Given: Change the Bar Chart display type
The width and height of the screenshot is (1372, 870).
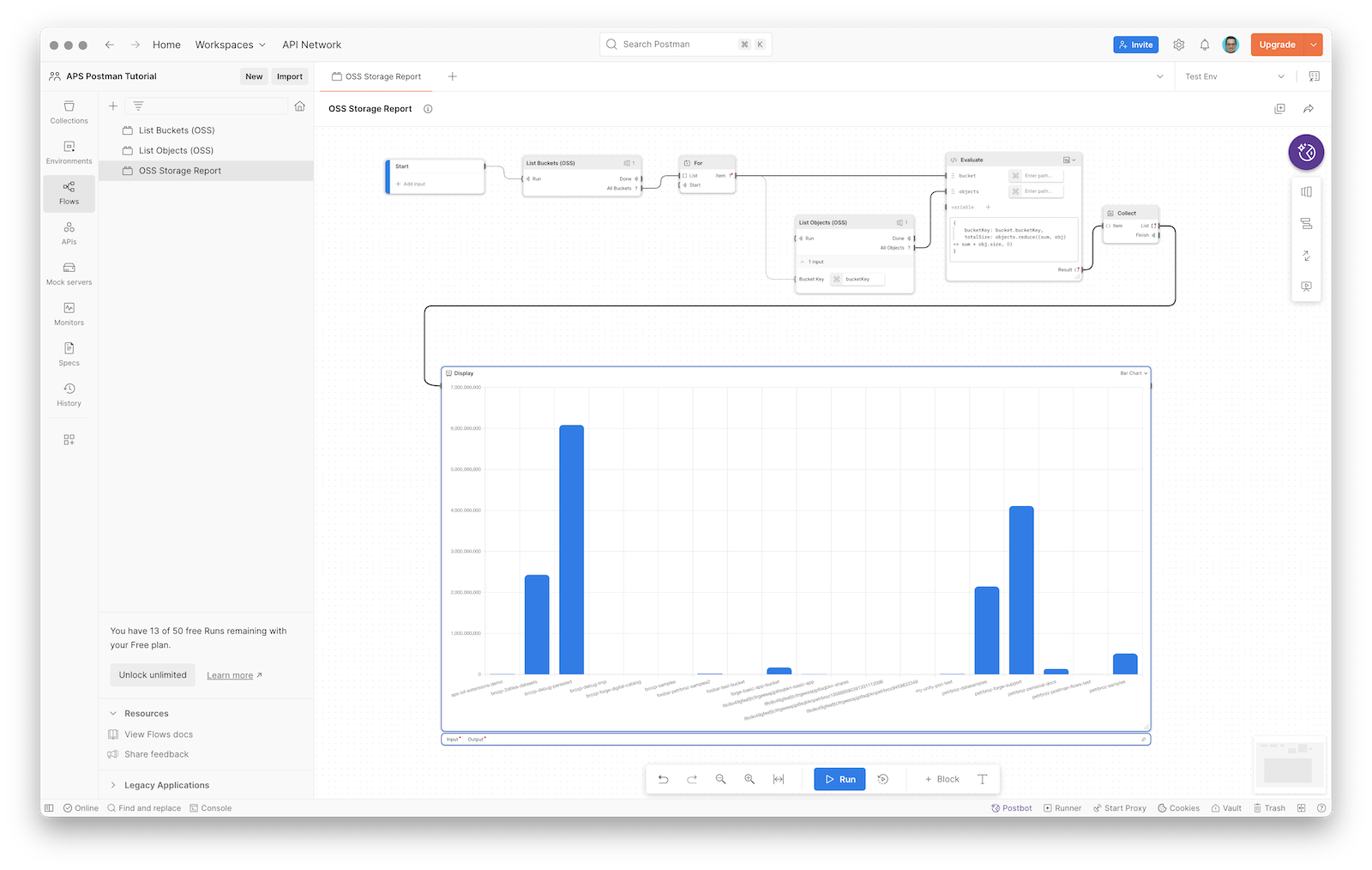Looking at the screenshot, I should 1134,373.
